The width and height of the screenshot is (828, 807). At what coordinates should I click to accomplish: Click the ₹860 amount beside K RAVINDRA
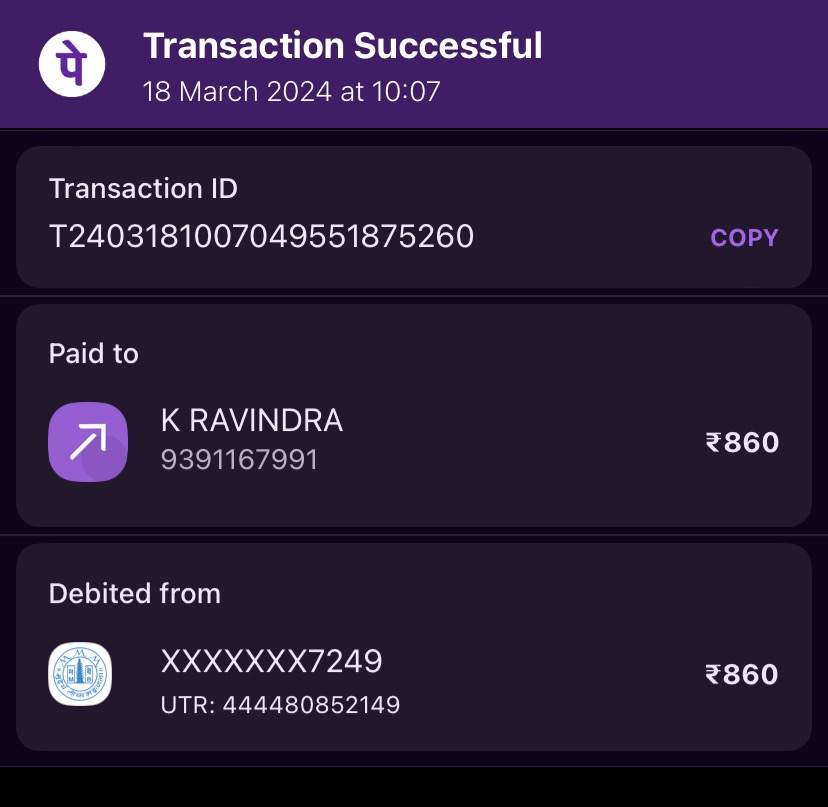tap(742, 442)
